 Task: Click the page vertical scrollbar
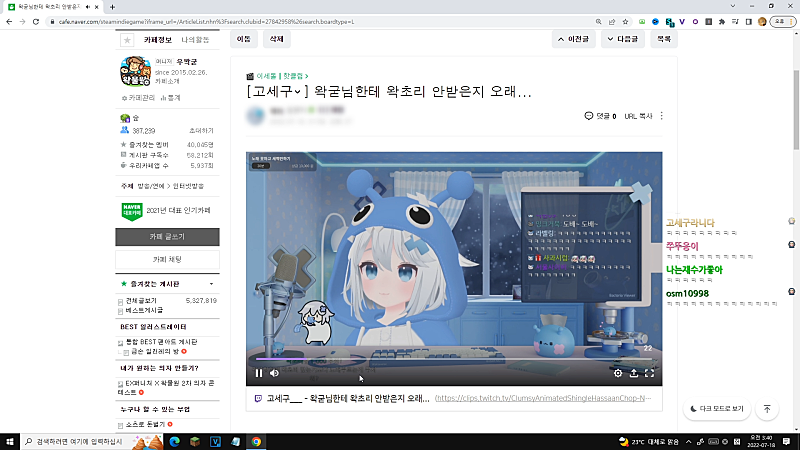(796, 110)
